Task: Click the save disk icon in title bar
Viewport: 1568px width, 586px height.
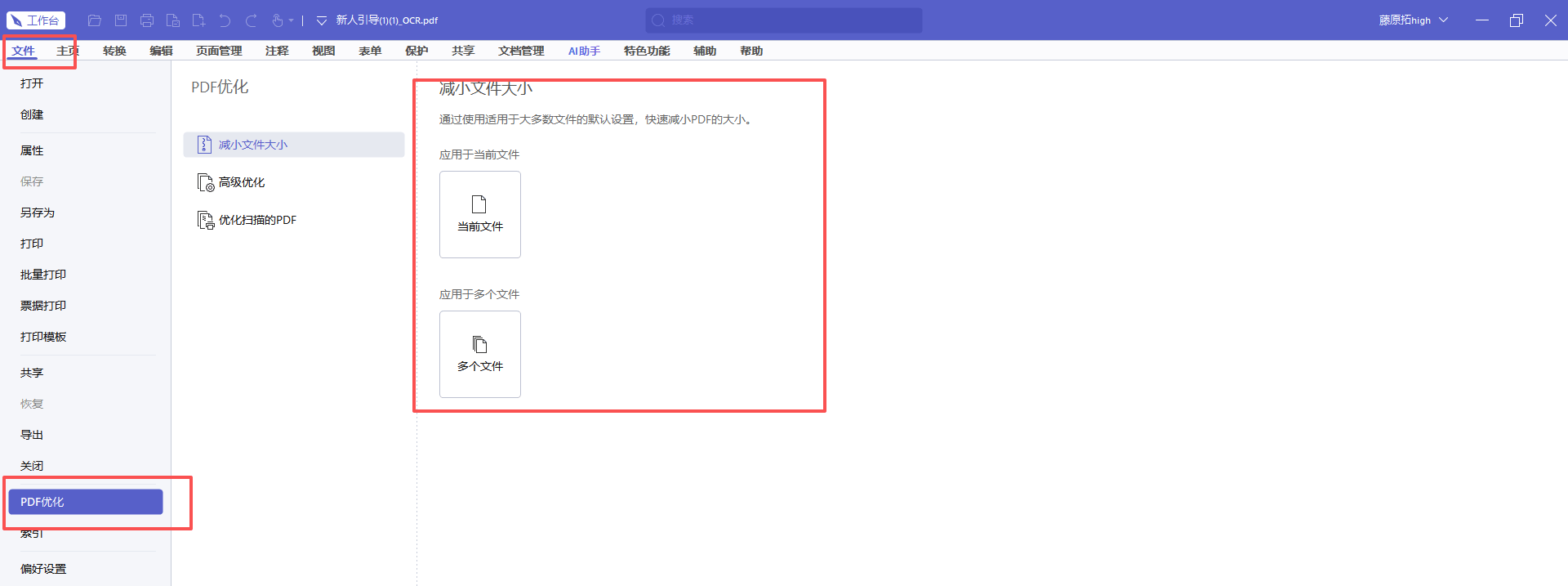Action: (121, 20)
